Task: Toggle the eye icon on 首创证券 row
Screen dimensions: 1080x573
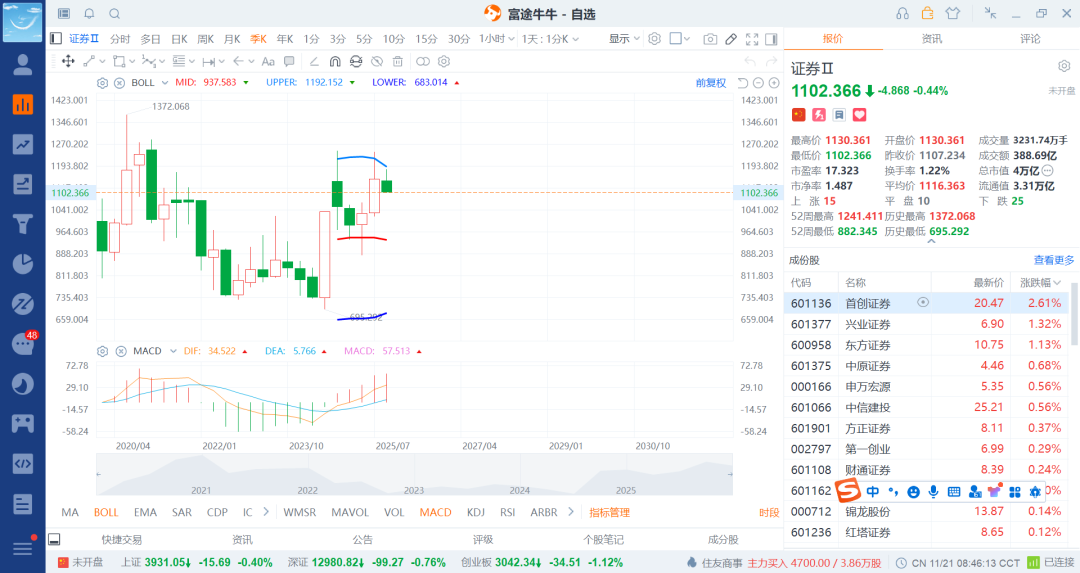Action: (x=923, y=302)
